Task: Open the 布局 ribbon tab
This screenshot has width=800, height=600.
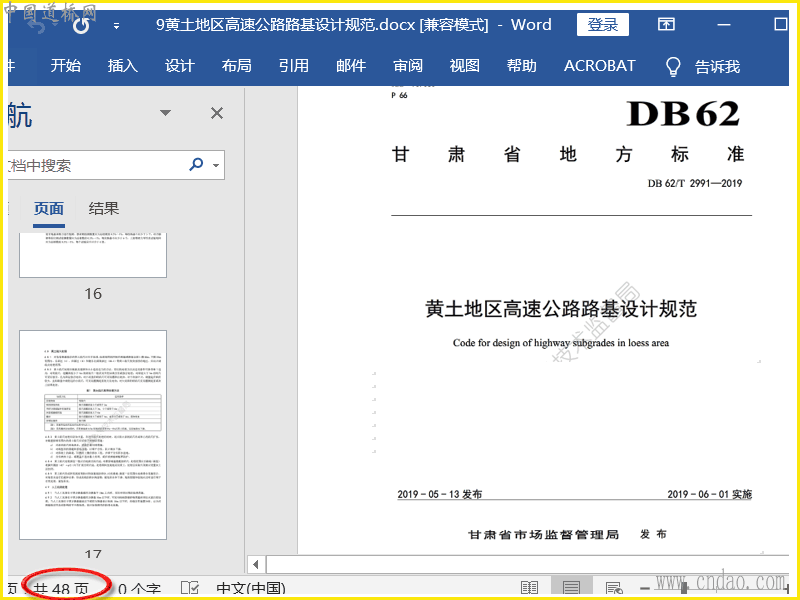Action: (x=237, y=65)
